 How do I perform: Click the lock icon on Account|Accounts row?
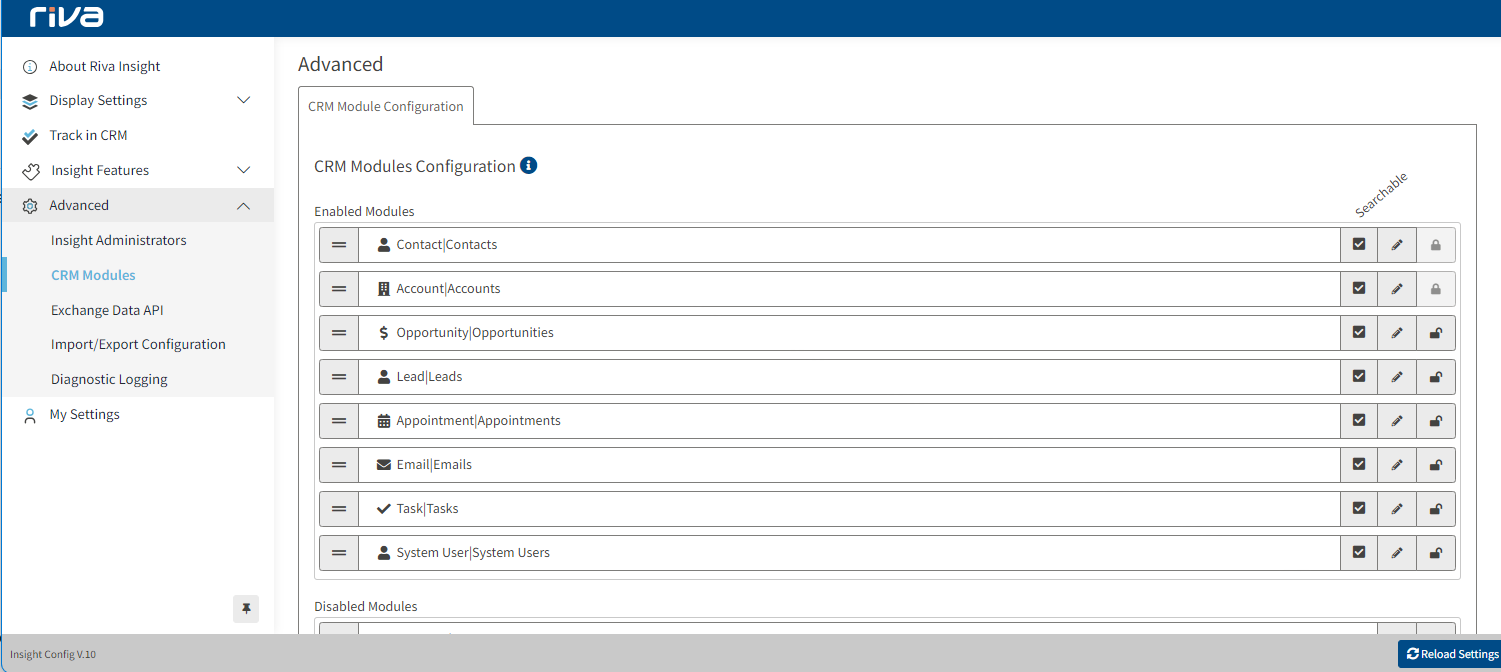pyautogui.click(x=1436, y=289)
